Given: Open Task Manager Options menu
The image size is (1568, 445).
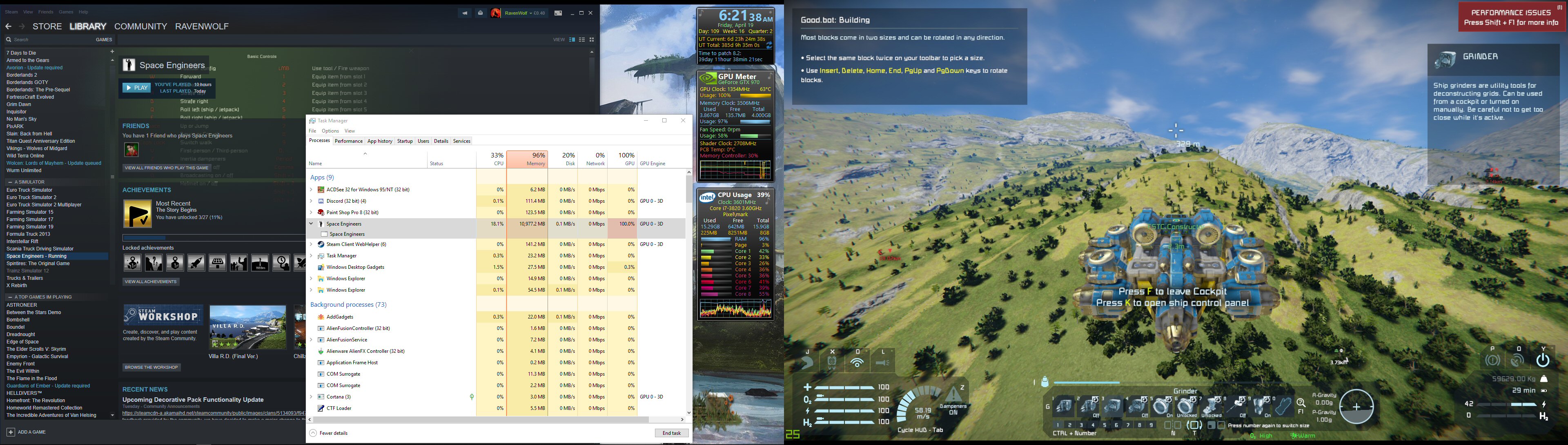Looking at the screenshot, I should click(330, 131).
